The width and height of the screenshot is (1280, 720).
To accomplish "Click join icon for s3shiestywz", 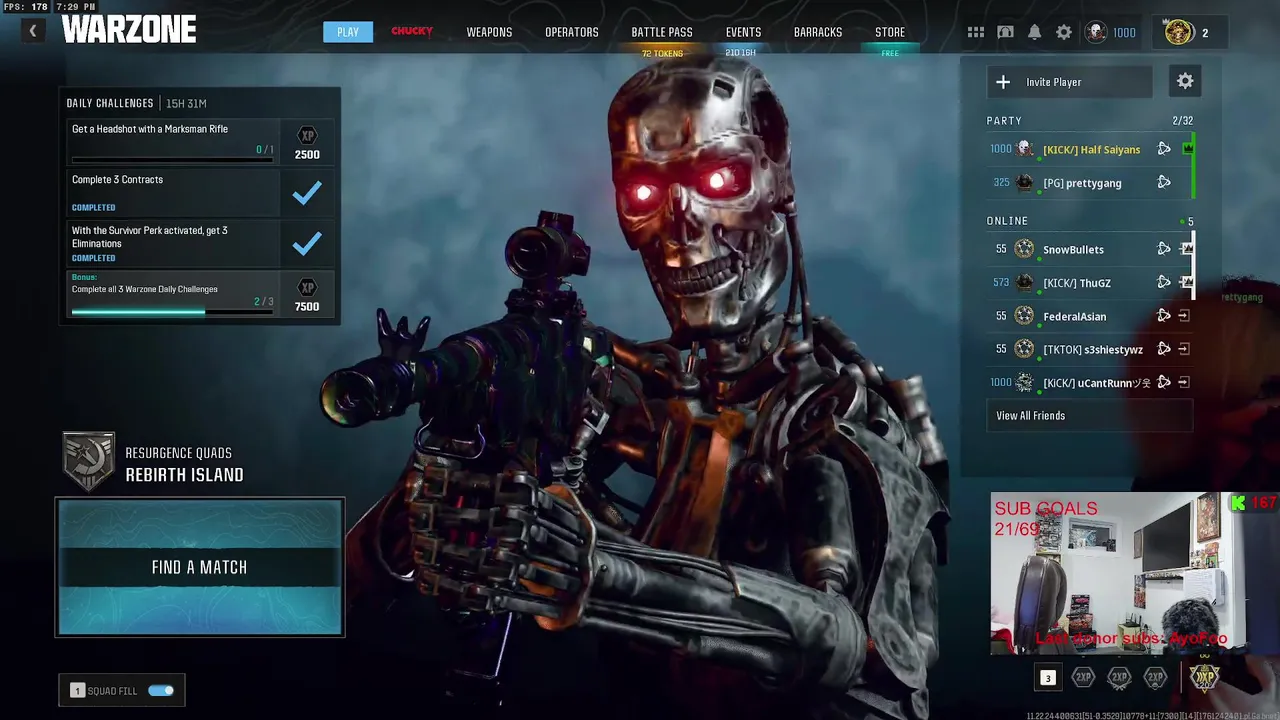I will coord(1184,349).
